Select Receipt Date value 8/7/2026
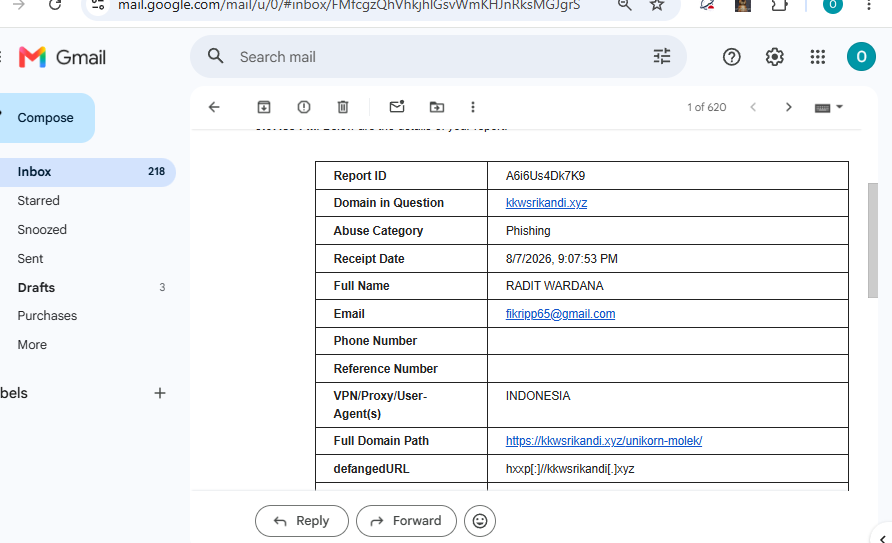Image resolution: width=892 pixels, height=543 pixels. 561,259
